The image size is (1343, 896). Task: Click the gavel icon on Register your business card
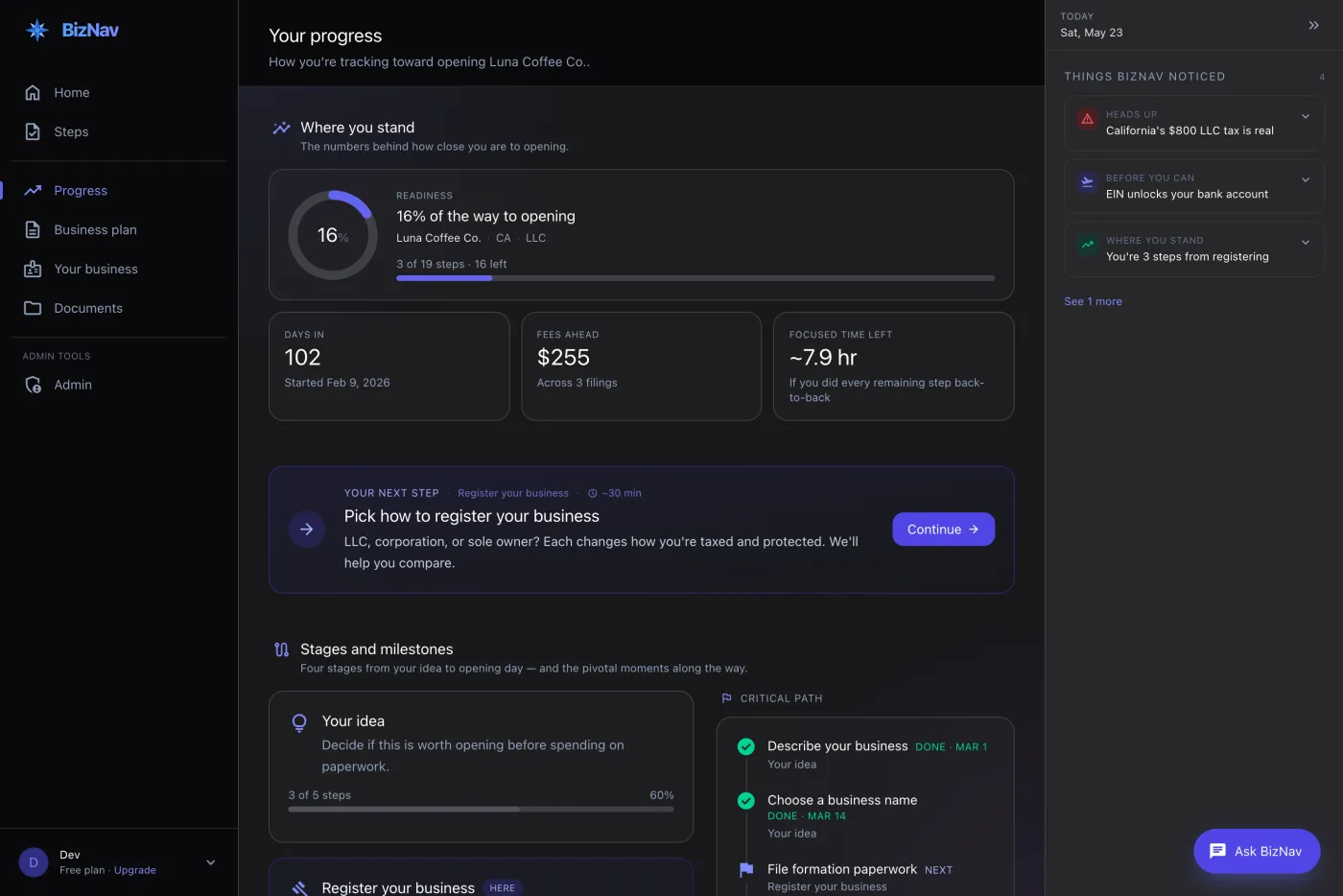coord(299,888)
